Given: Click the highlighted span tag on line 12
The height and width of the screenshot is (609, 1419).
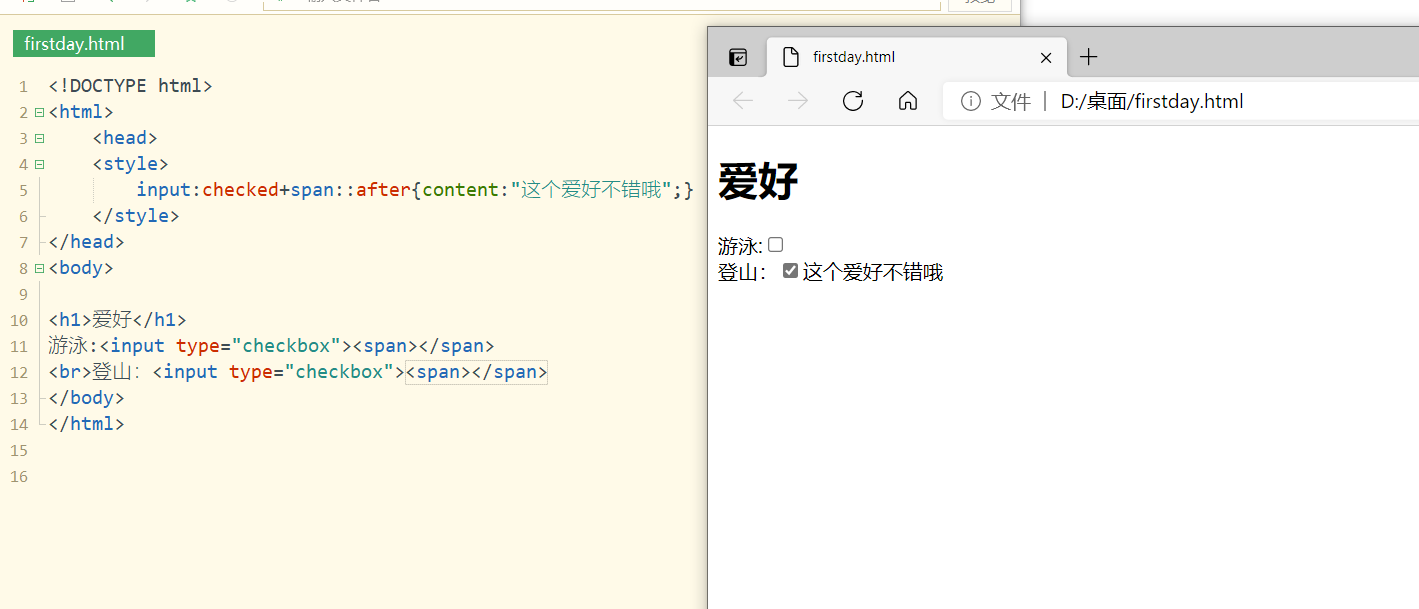Looking at the screenshot, I should [x=476, y=372].
